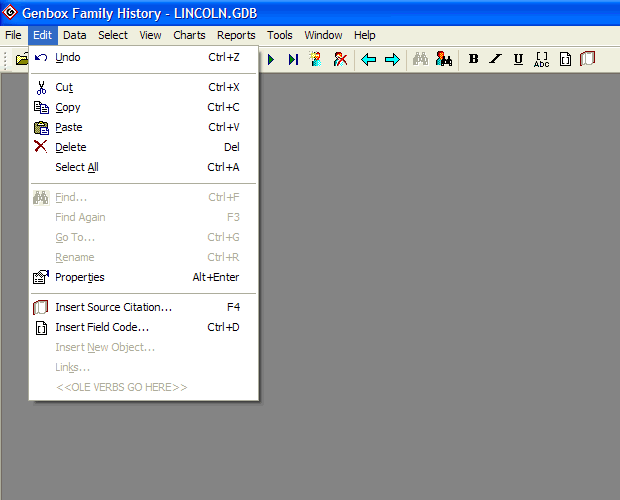Select Insert Field Code menu entry
The height and width of the screenshot is (500, 620).
click(102, 327)
